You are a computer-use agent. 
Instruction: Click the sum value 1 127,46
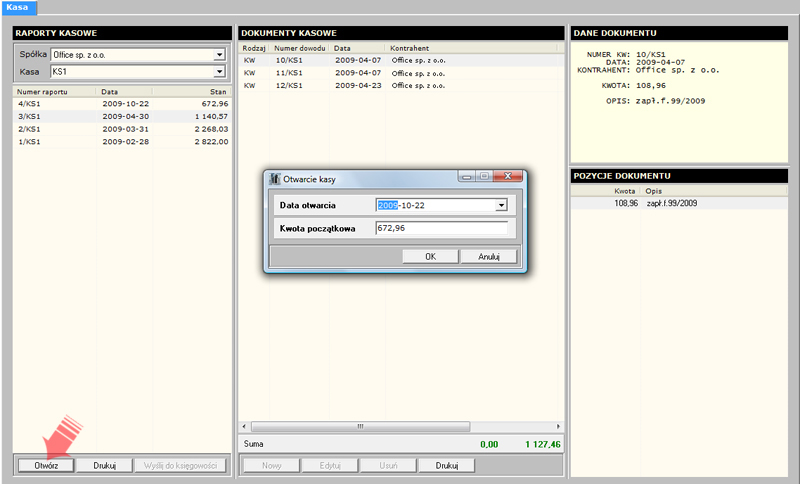[543, 444]
